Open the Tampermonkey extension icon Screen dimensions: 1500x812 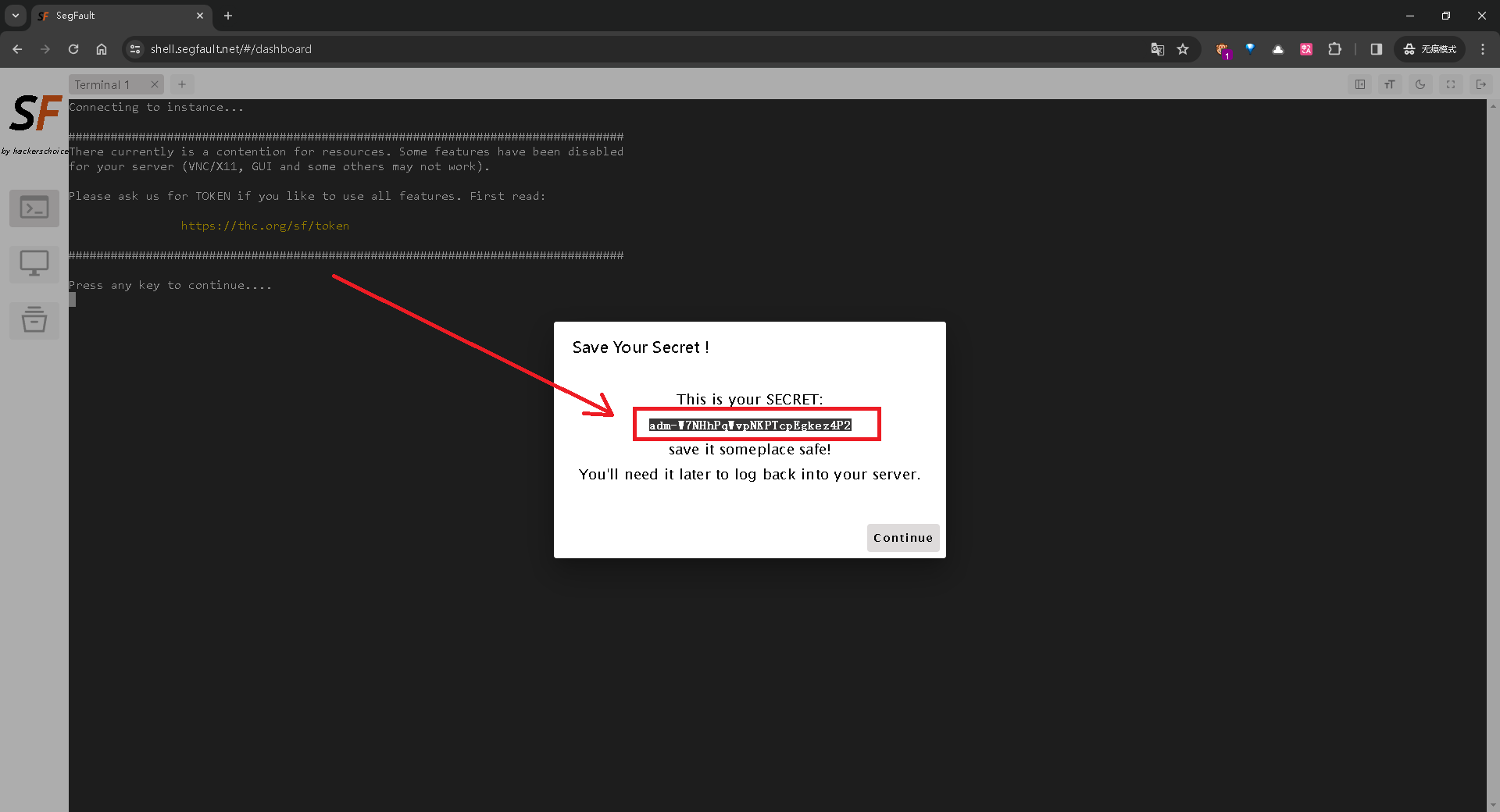pyautogui.click(x=1223, y=49)
